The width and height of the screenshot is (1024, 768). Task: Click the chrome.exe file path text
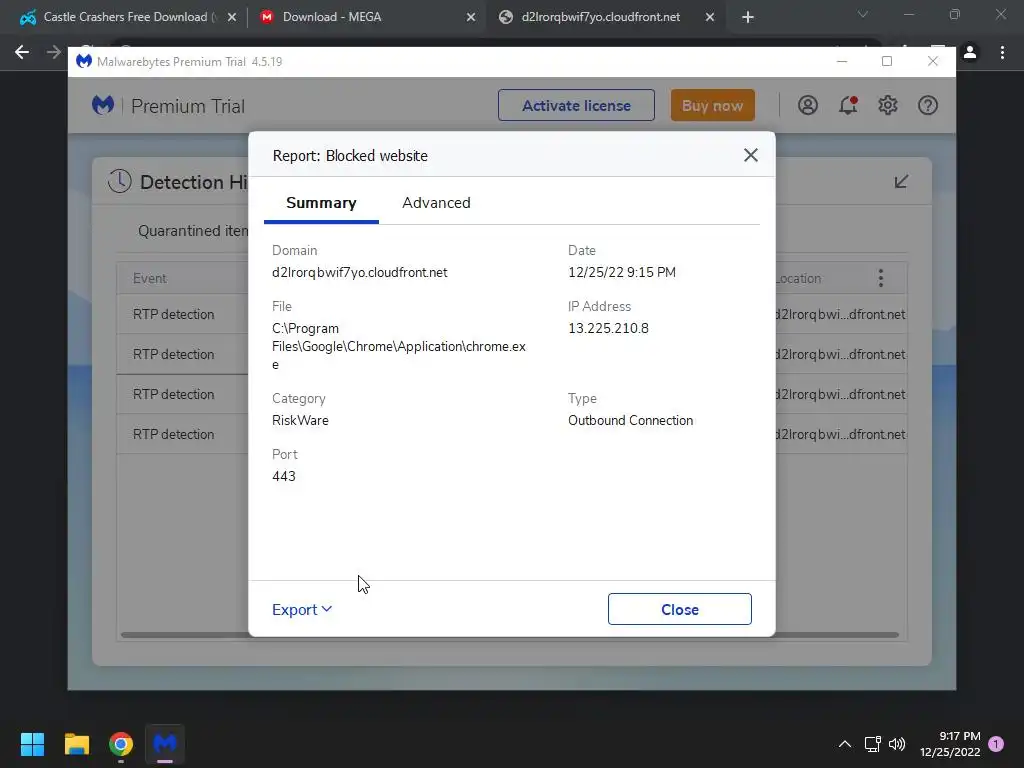point(398,346)
